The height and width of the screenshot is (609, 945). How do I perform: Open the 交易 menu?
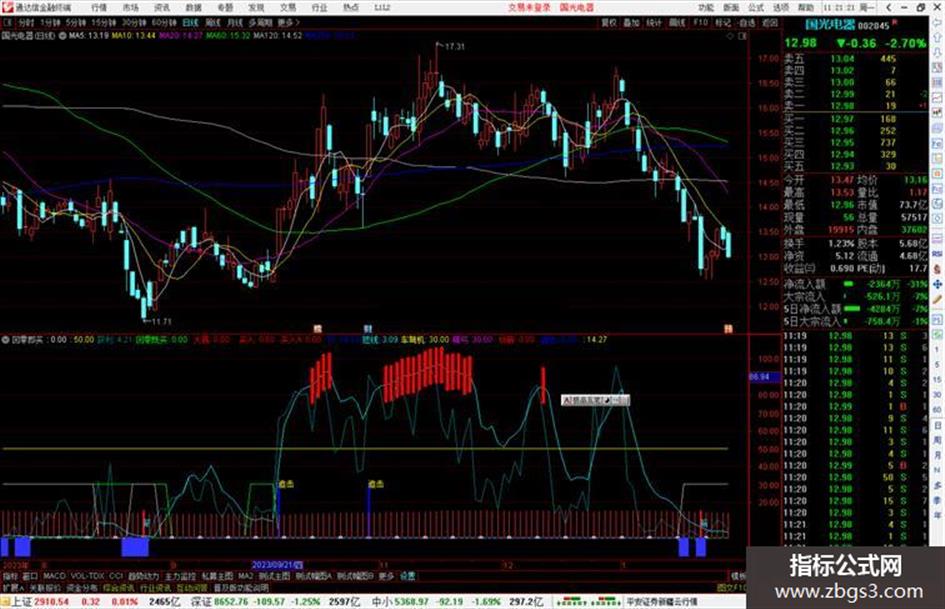(x=287, y=7)
